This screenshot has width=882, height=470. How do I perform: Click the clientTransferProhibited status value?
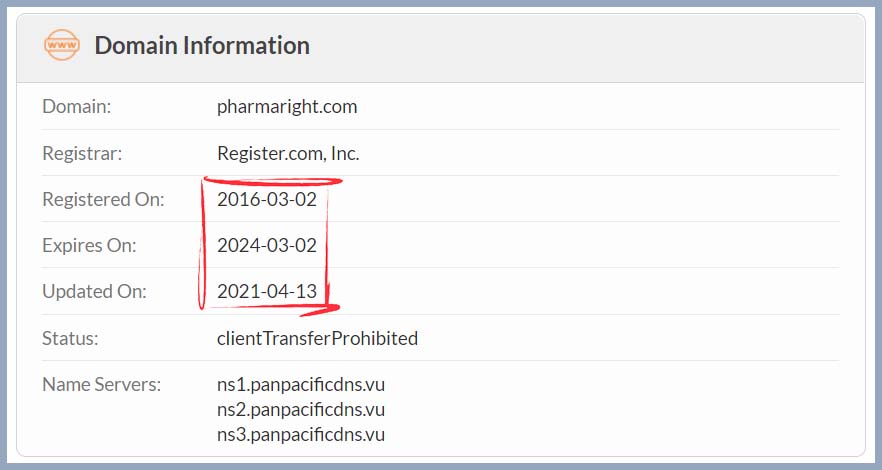click(317, 338)
